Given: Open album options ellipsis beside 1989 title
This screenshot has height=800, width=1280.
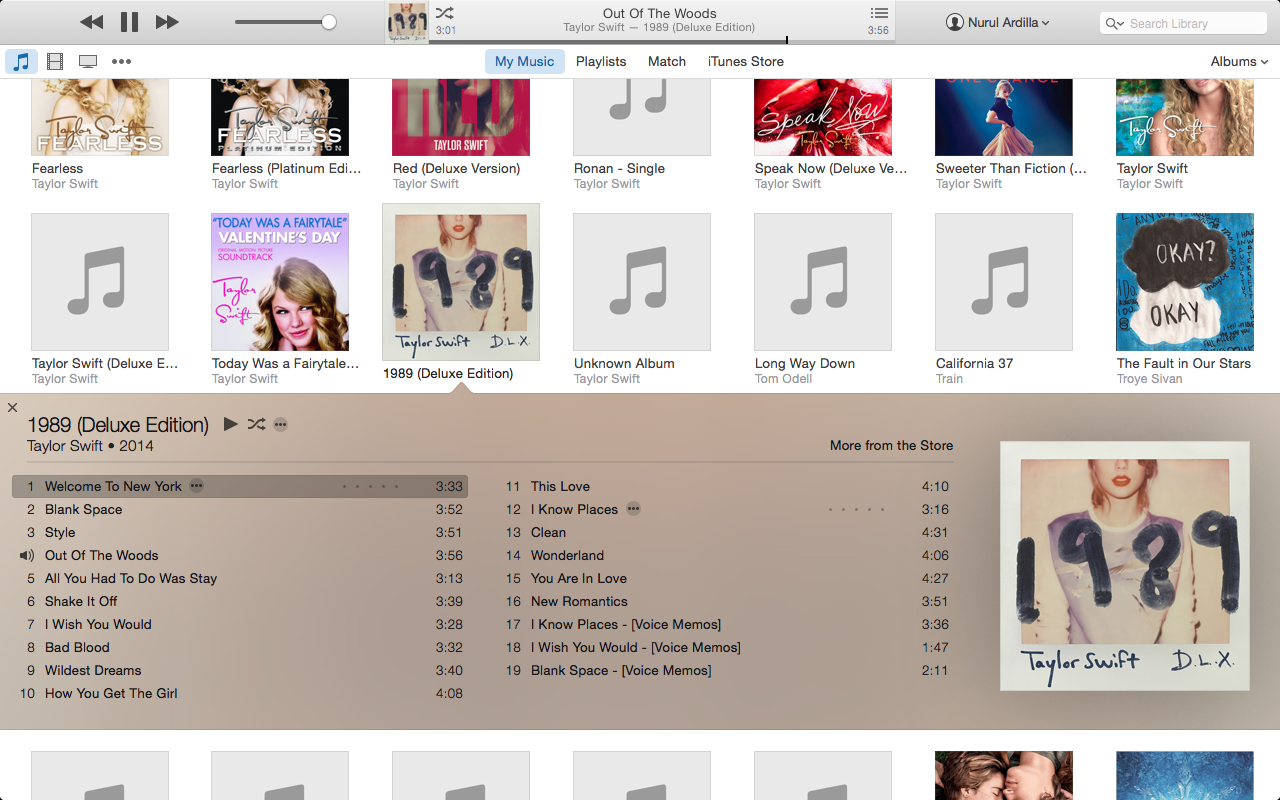Looking at the screenshot, I should (281, 425).
